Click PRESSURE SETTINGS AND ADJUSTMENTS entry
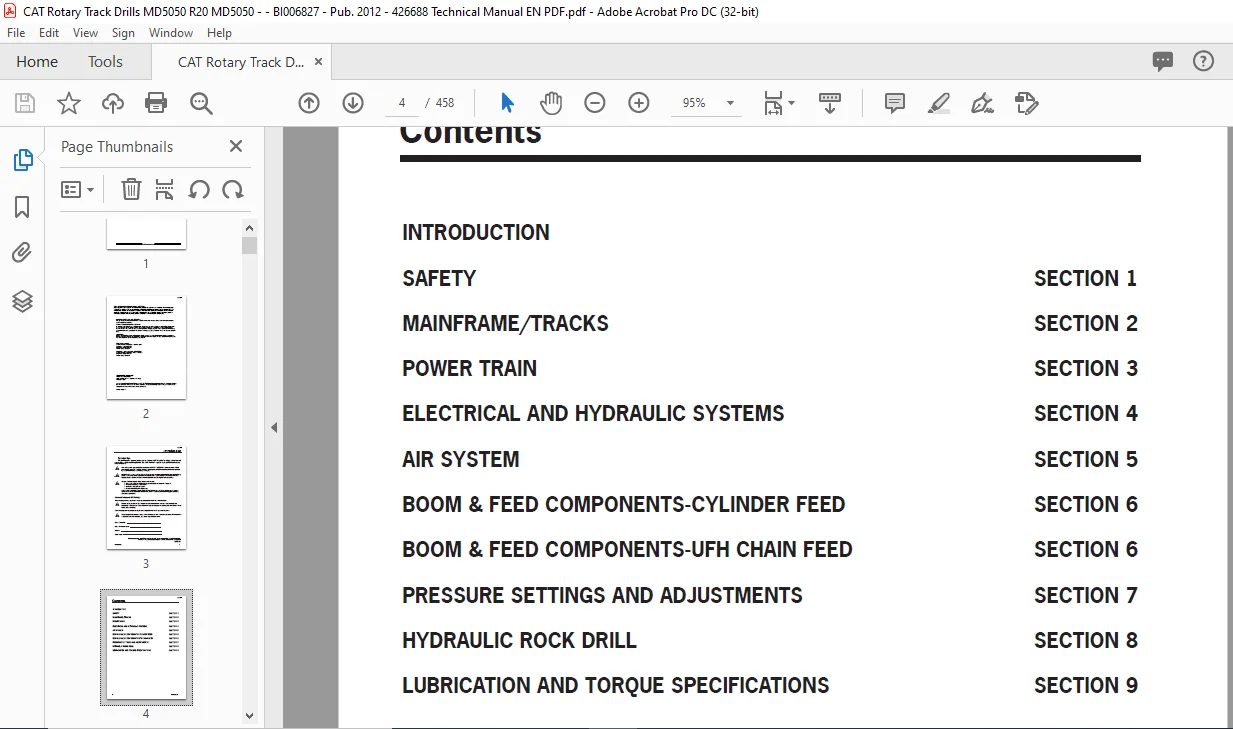 point(602,595)
